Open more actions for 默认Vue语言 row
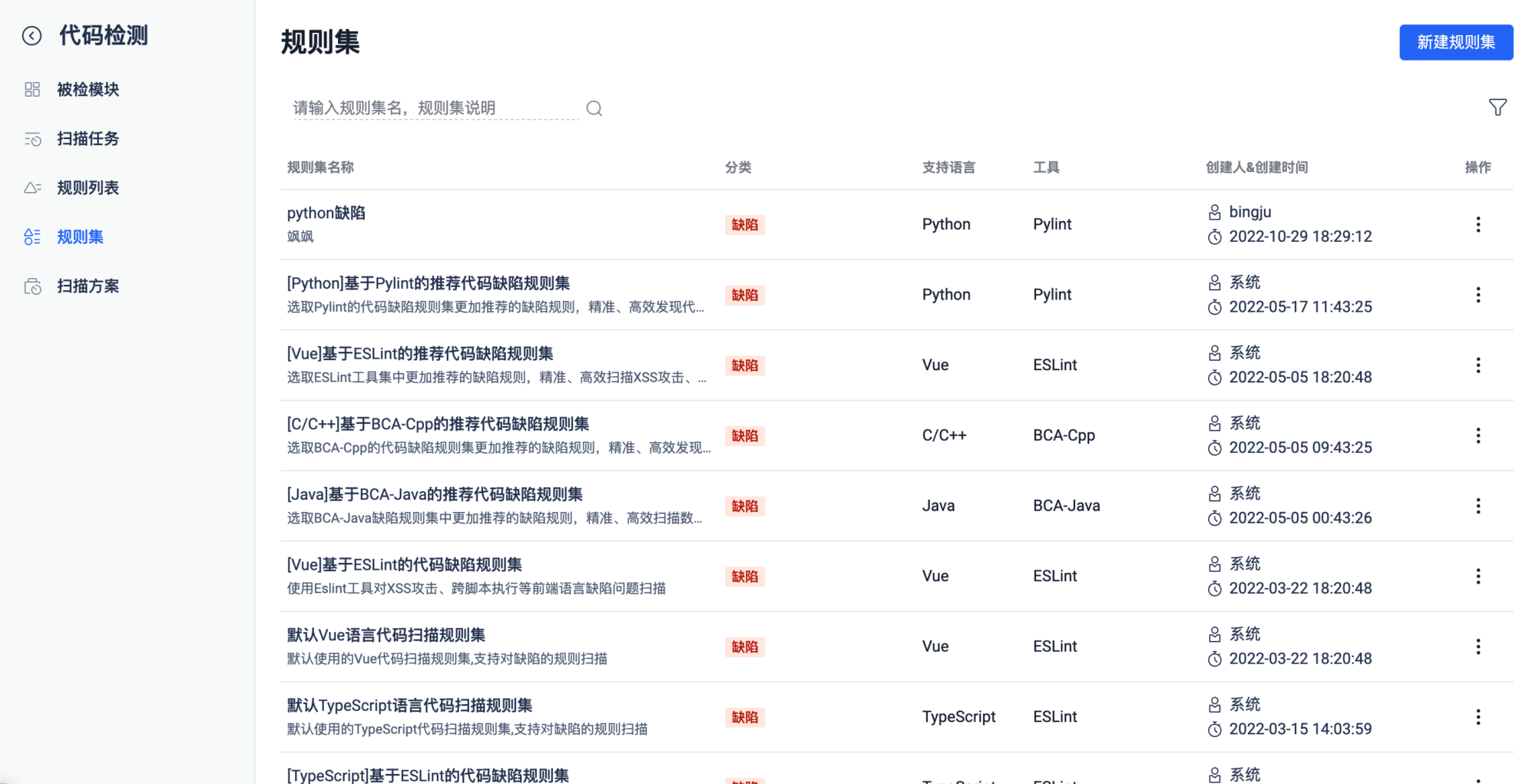Viewport: 1536px width, 784px height. [1478, 647]
